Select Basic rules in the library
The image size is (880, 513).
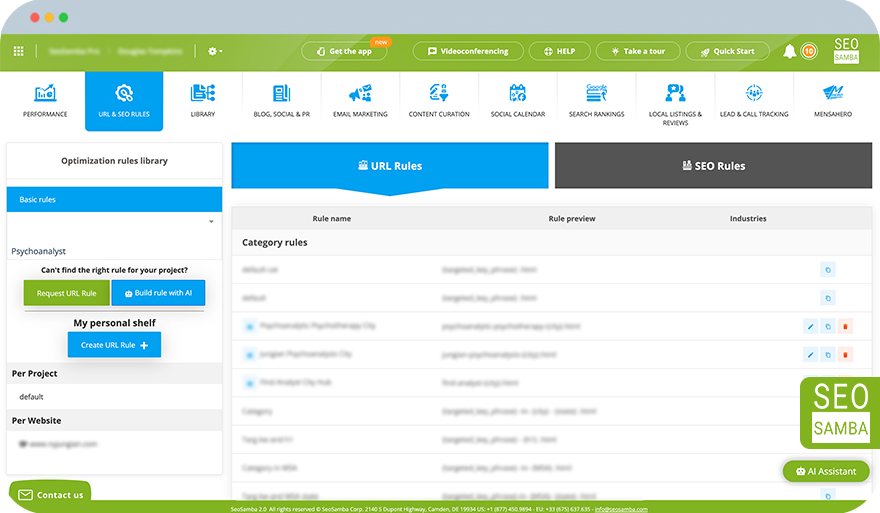pyautogui.click(x=114, y=199)
